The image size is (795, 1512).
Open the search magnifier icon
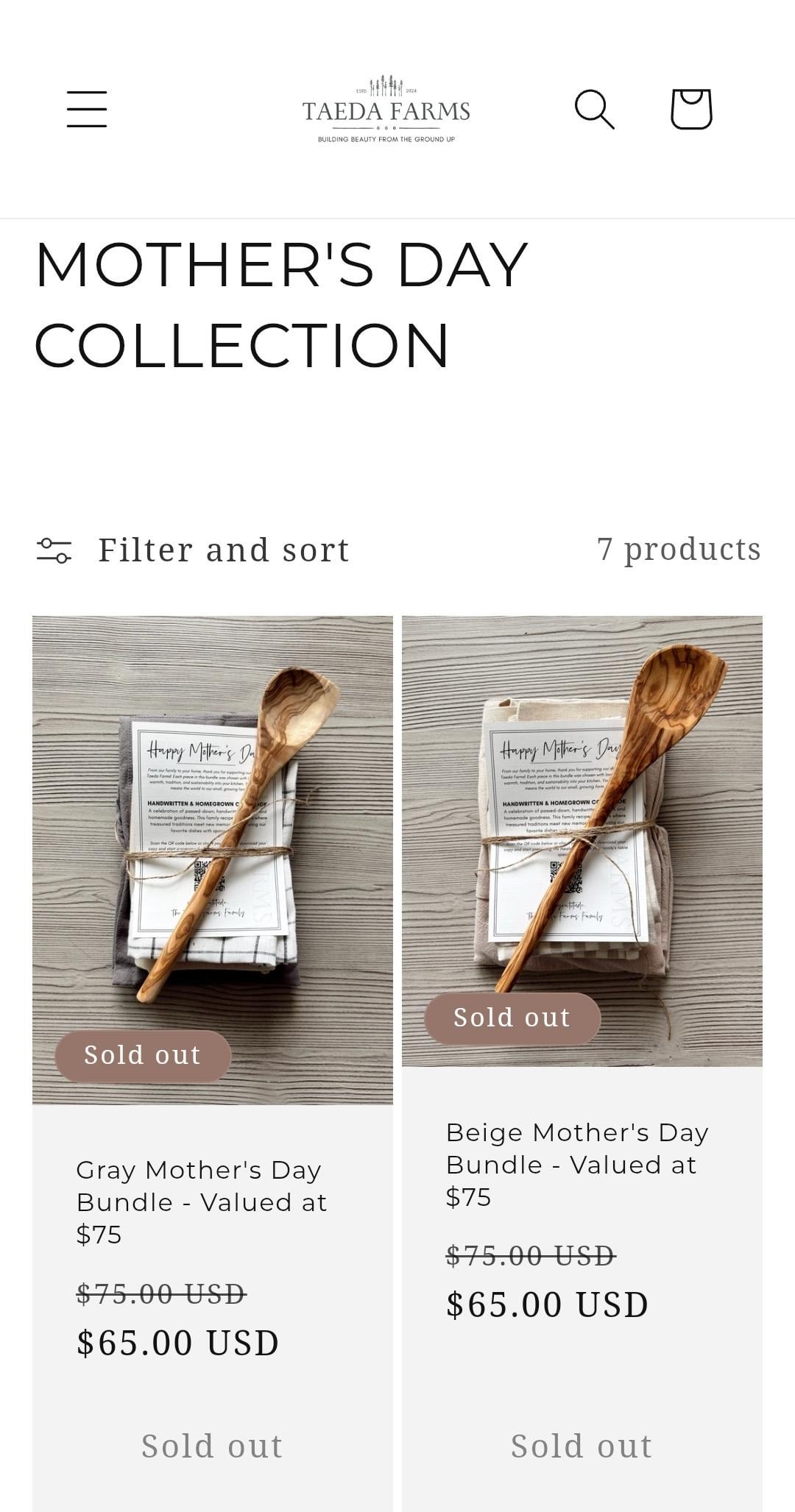click(594, 109)
